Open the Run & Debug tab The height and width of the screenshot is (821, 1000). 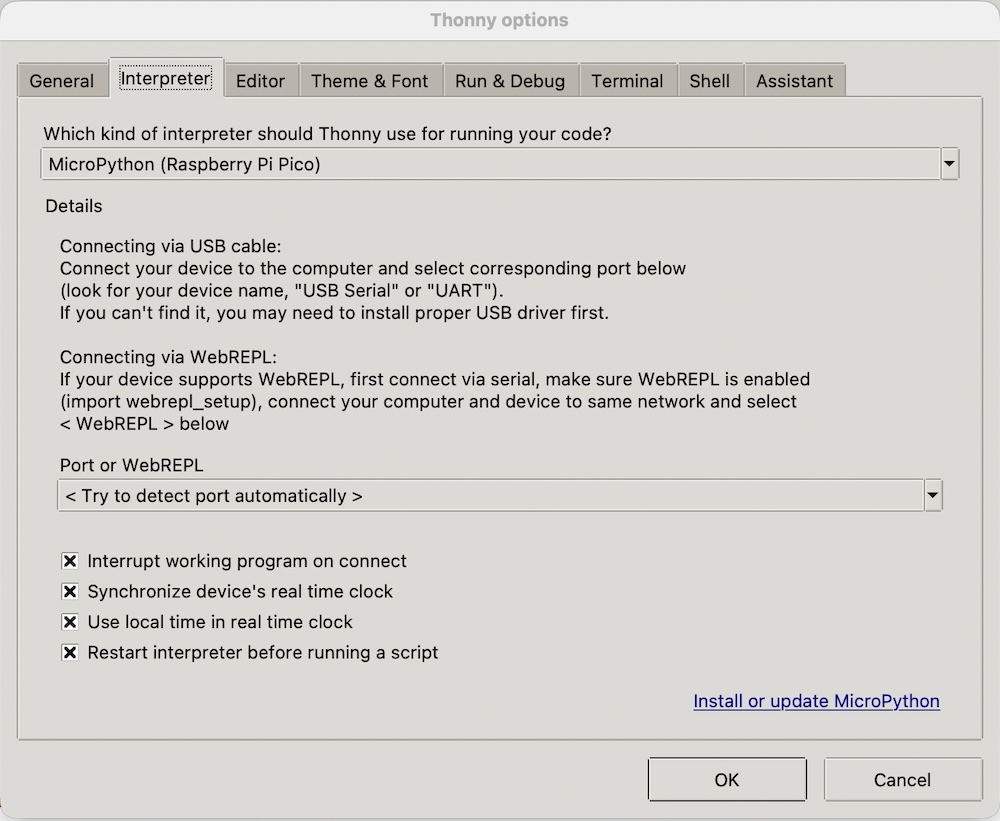[510, 81]
